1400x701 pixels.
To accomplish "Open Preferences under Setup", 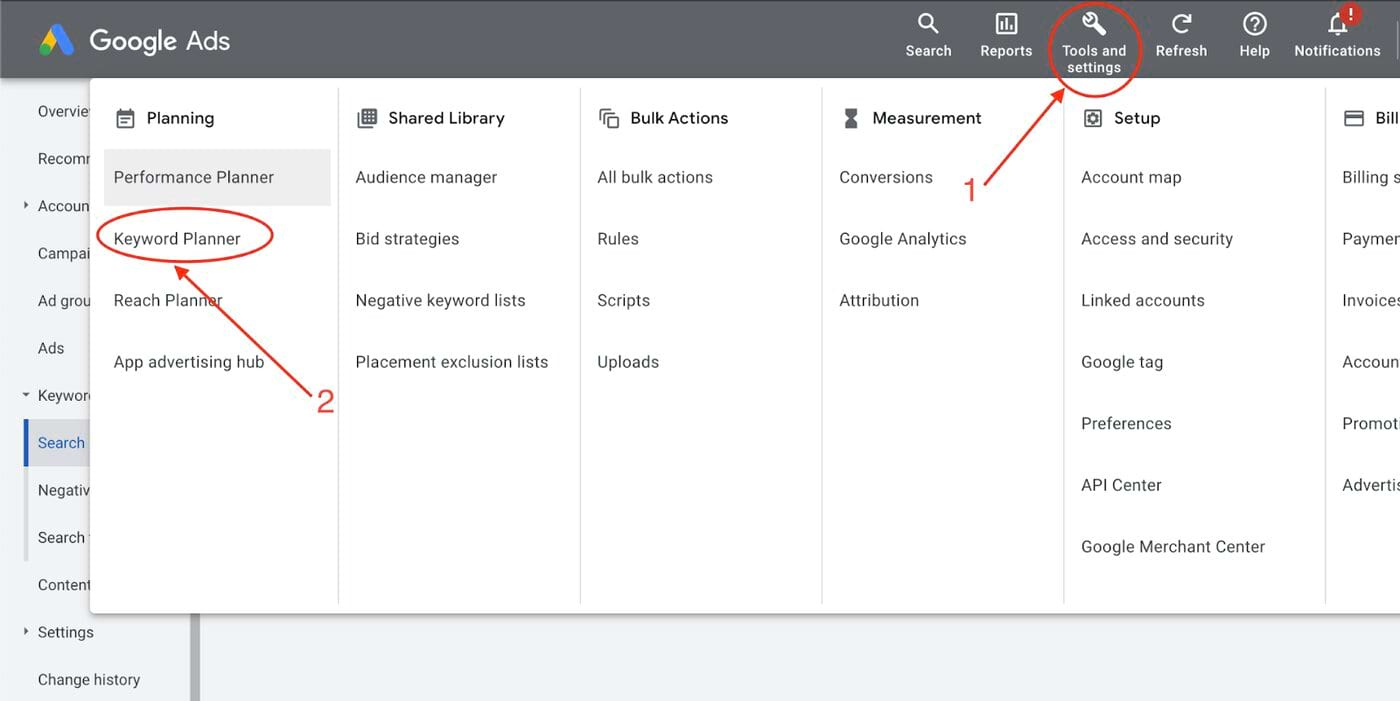I will pos(1126,423).
